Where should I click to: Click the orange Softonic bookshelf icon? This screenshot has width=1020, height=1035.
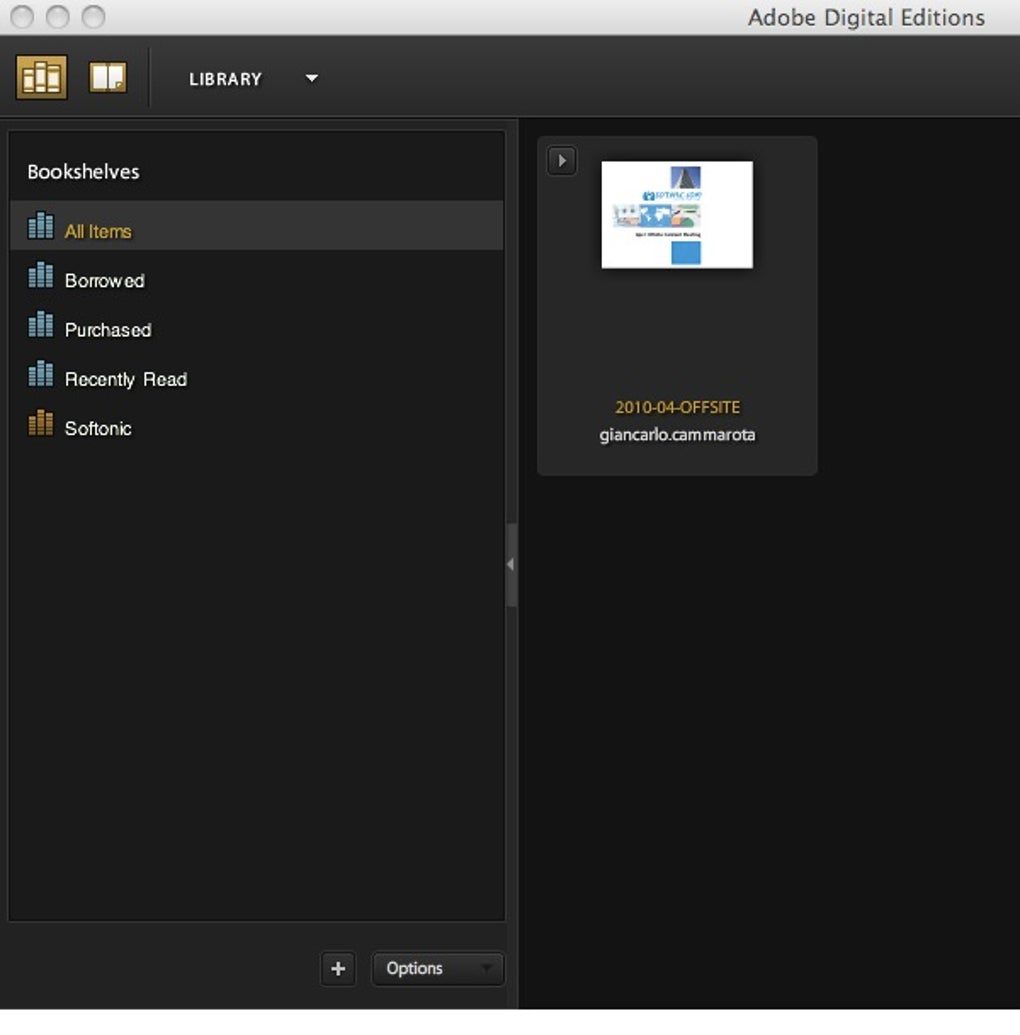41,422
